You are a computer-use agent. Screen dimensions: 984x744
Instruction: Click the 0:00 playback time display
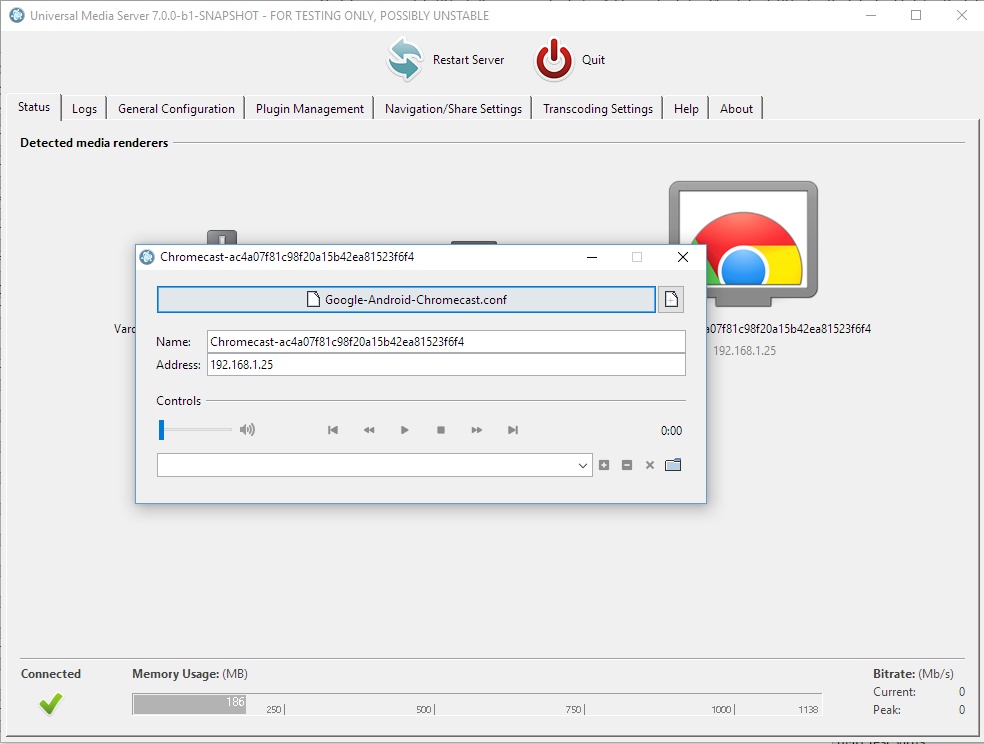click(x=671, y=430)
